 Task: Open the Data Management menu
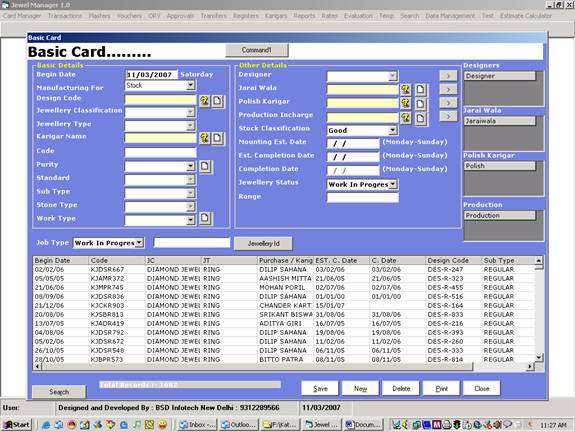pyautogui.click(x=450, y=16)
